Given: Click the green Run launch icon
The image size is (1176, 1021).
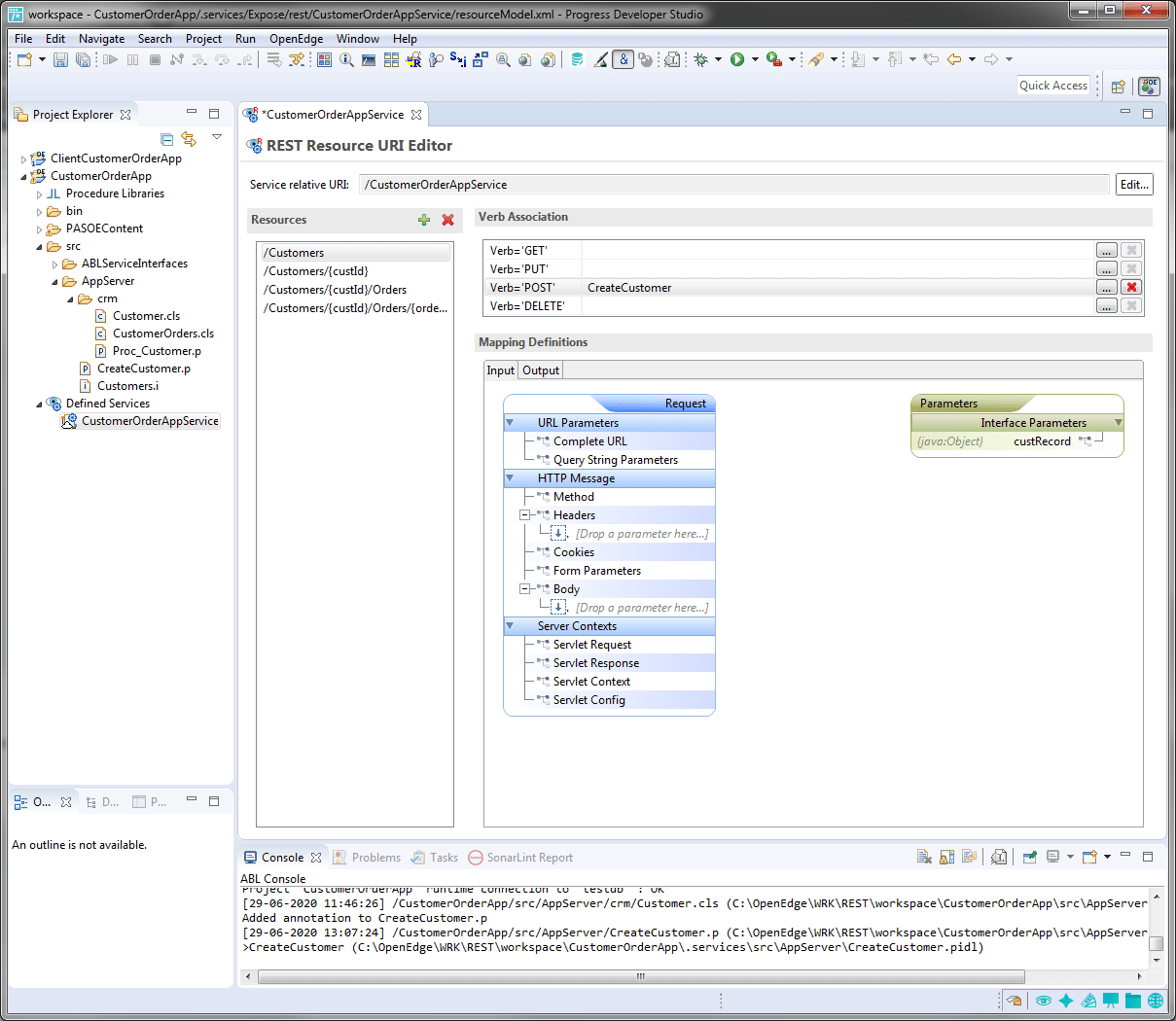Looking at the screenshot, I should point(737,59).
